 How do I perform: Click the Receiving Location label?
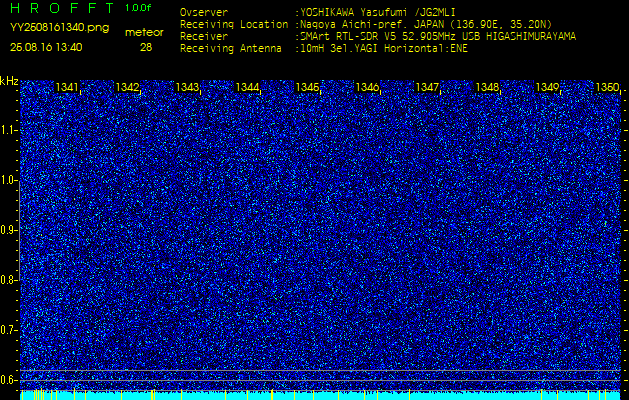(x=234, y=24)
